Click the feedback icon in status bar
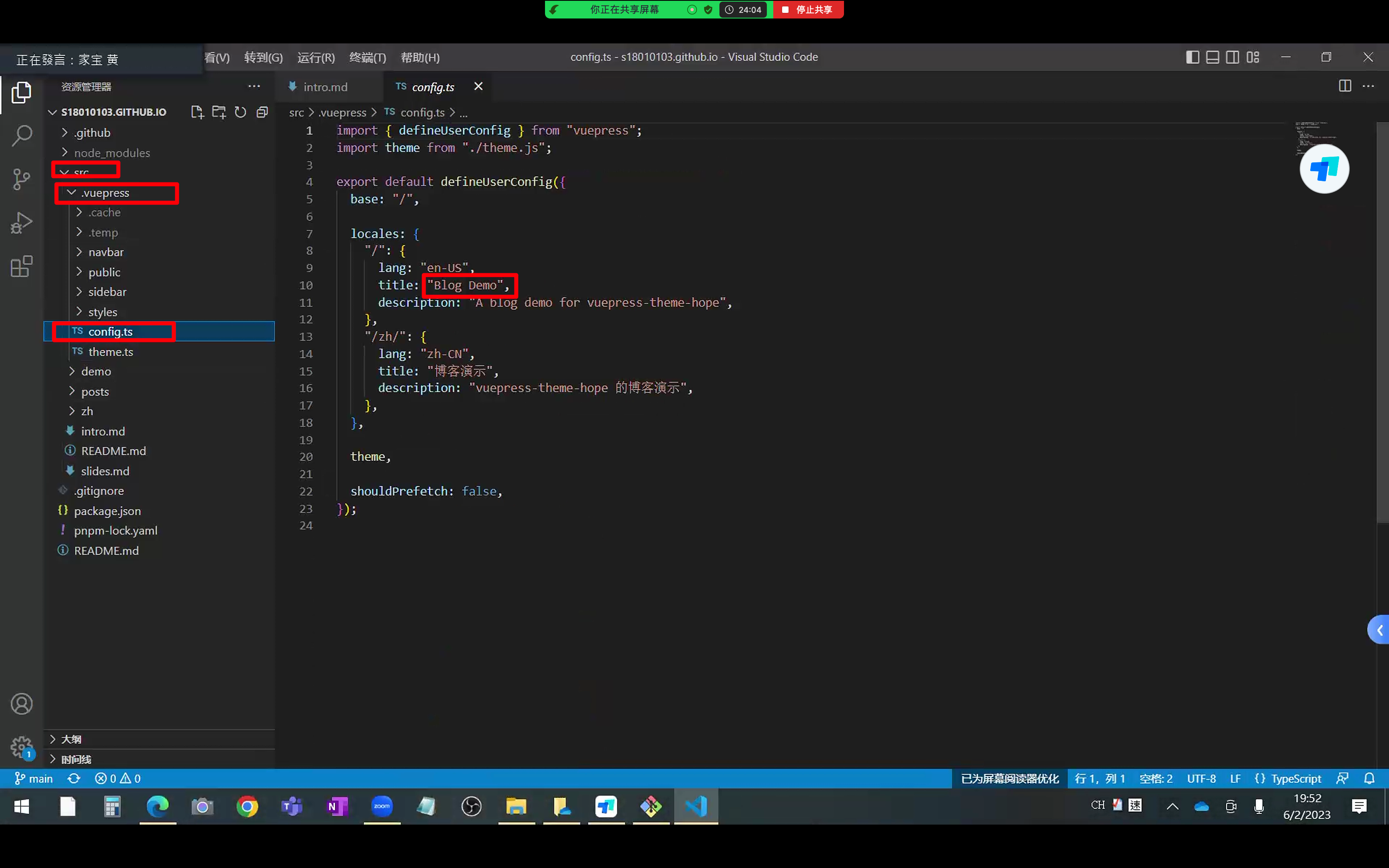Screen dimensions: 1389x868 pyautogui.click(x=1342, y=778)
